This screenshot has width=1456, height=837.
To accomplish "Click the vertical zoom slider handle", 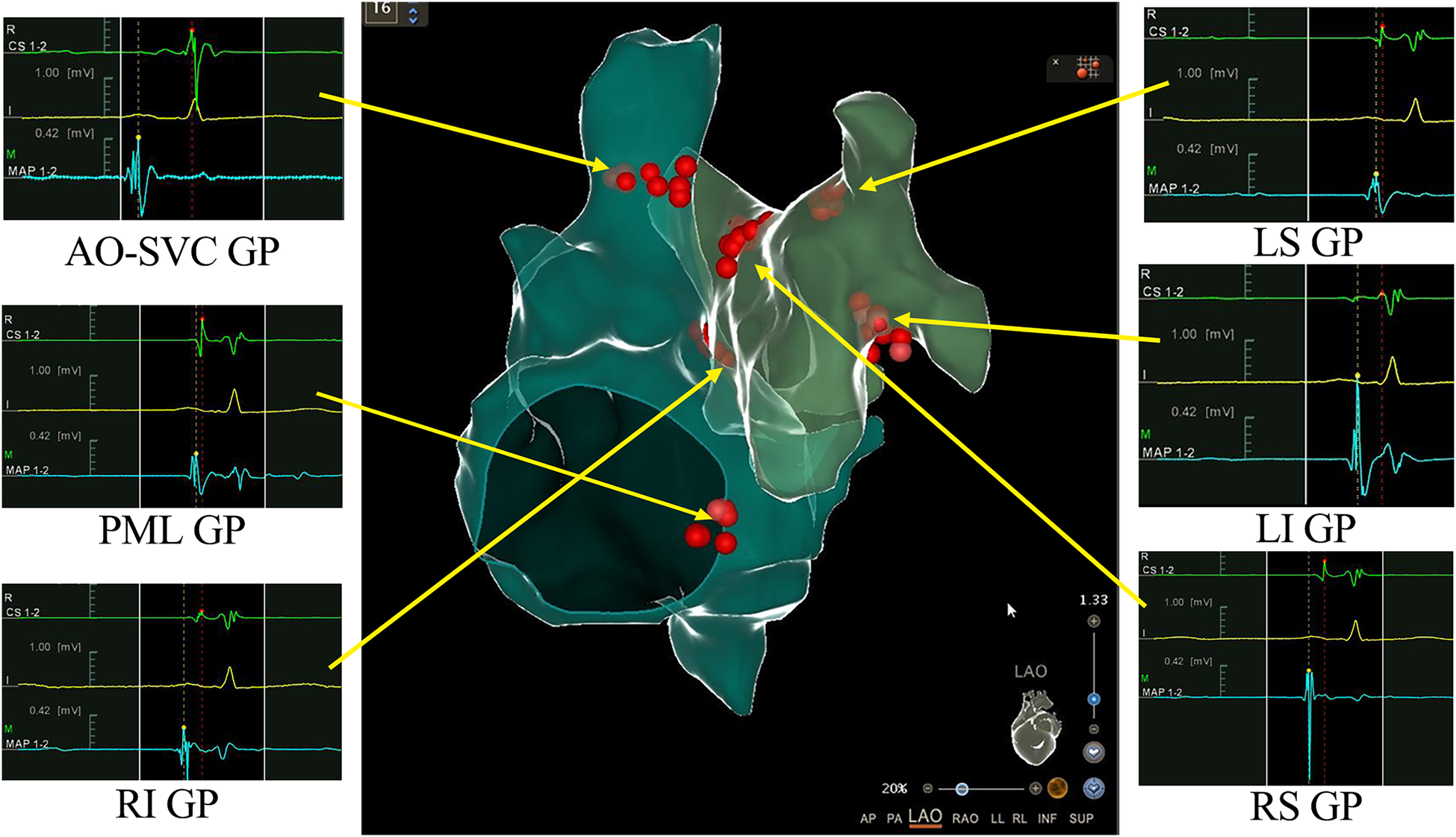I will tap(1094, 699).
